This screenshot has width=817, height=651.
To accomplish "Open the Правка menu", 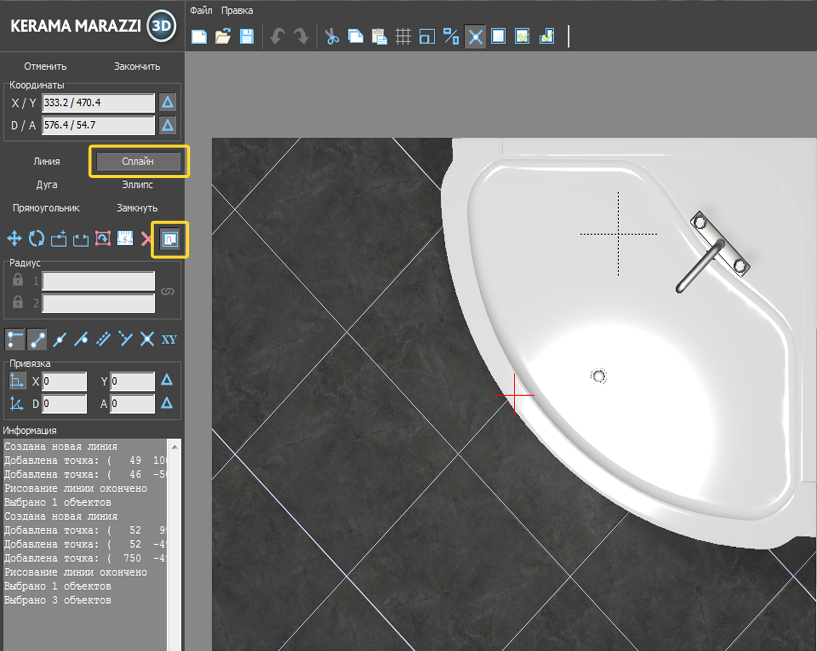I will coord(237,10).
